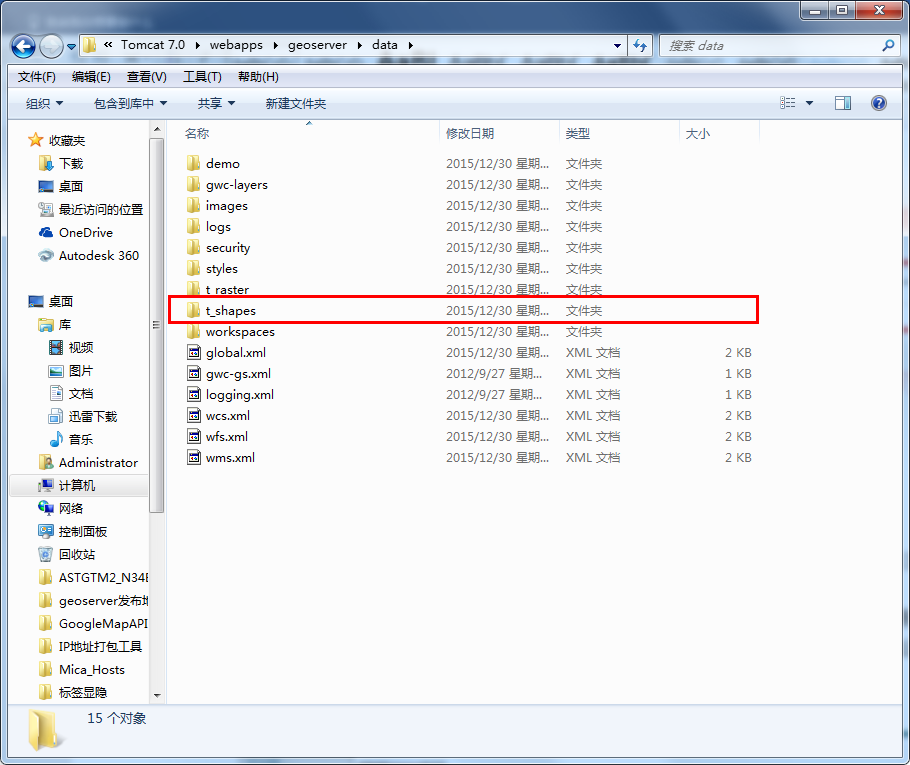This screenshot has height=765, width=910.
Task: Select the images folder icon
Action: 194,205
